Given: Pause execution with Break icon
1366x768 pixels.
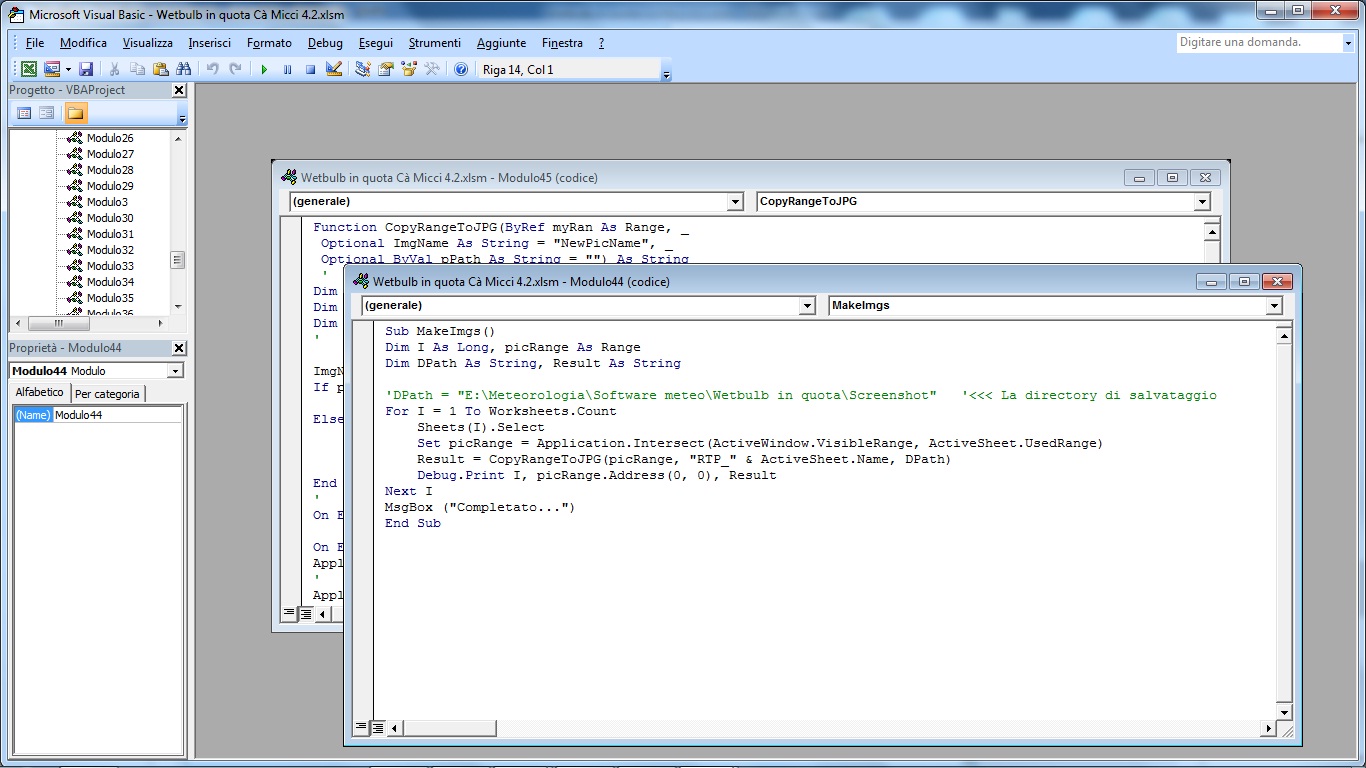Looking at the screenshot, I should (287, 69).
